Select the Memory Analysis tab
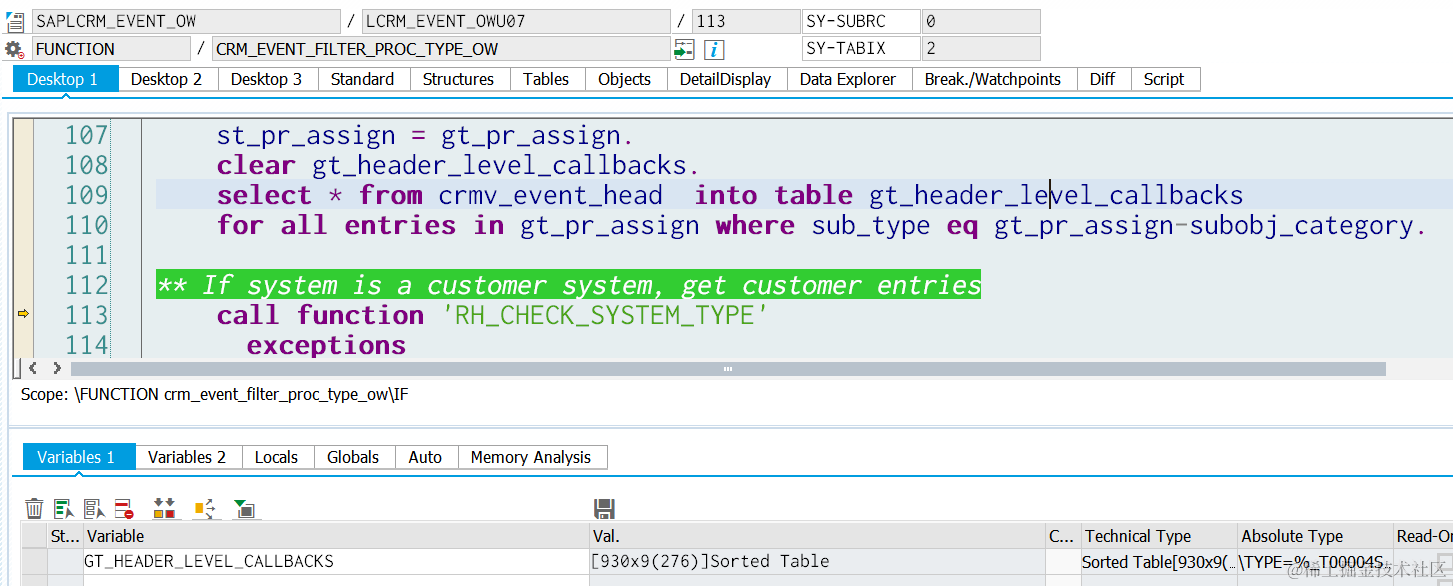This screenshot has width=1453, height=586. click(x=531, y=457)
